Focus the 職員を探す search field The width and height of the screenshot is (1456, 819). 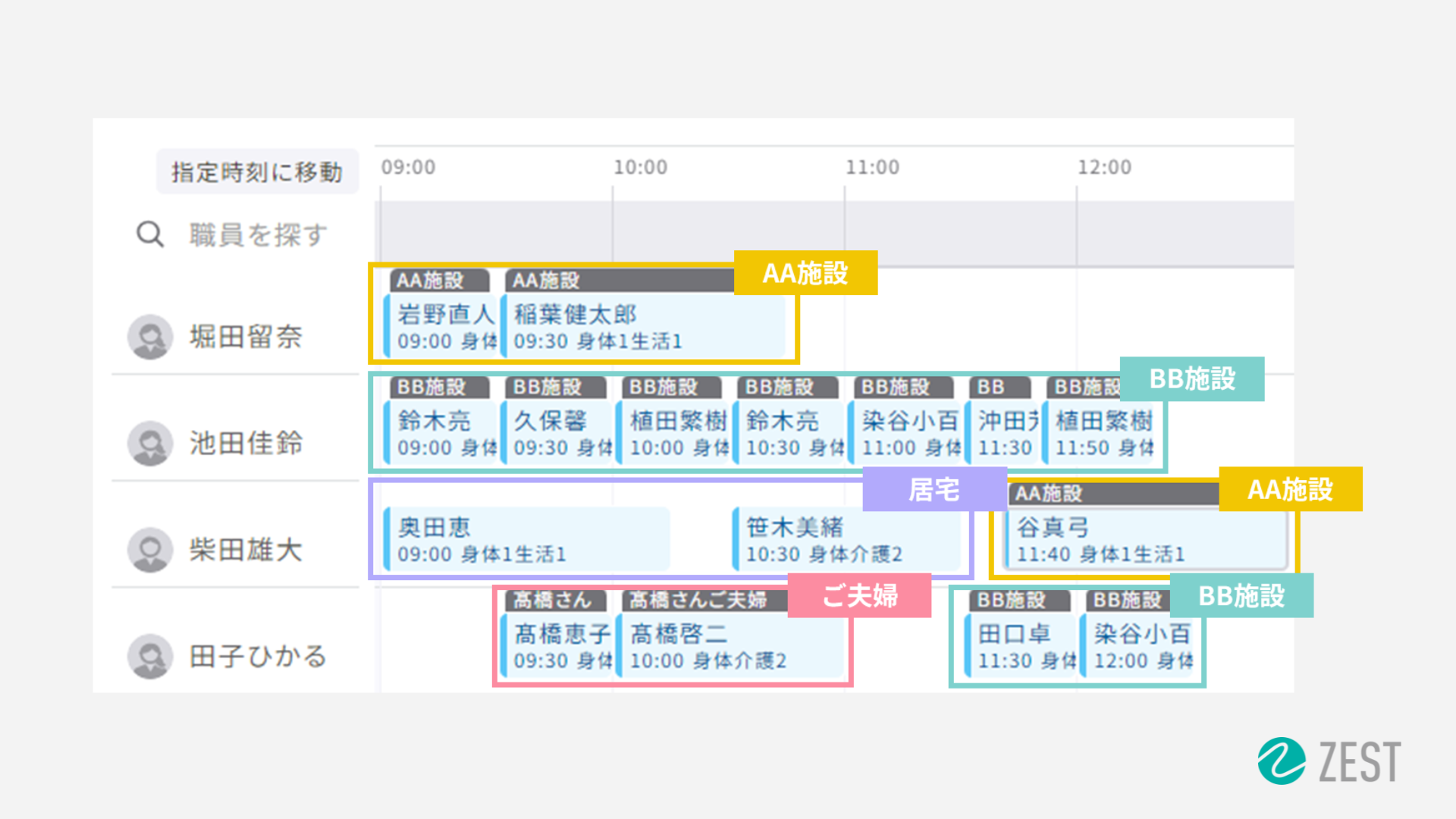point(258,235)
